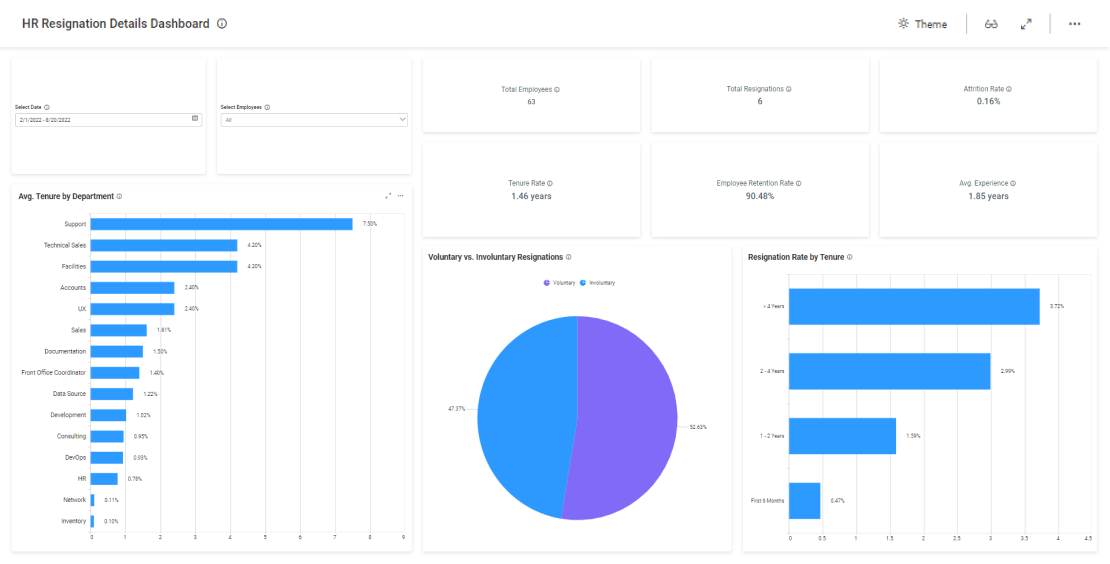Click info icon next to Total Employees

click(x=557, y=89)
